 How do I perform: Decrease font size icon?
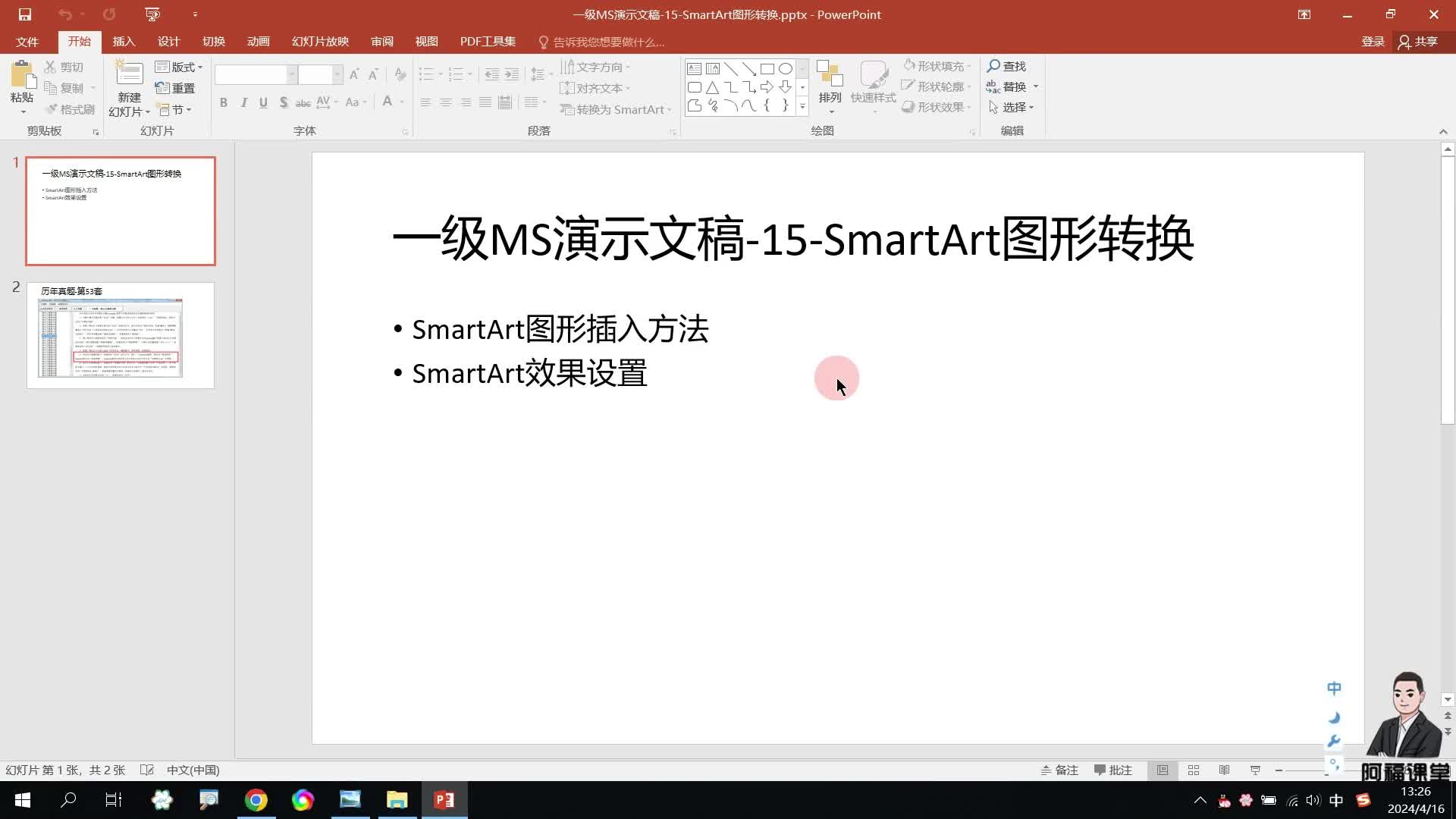click(x=373, y=74)
